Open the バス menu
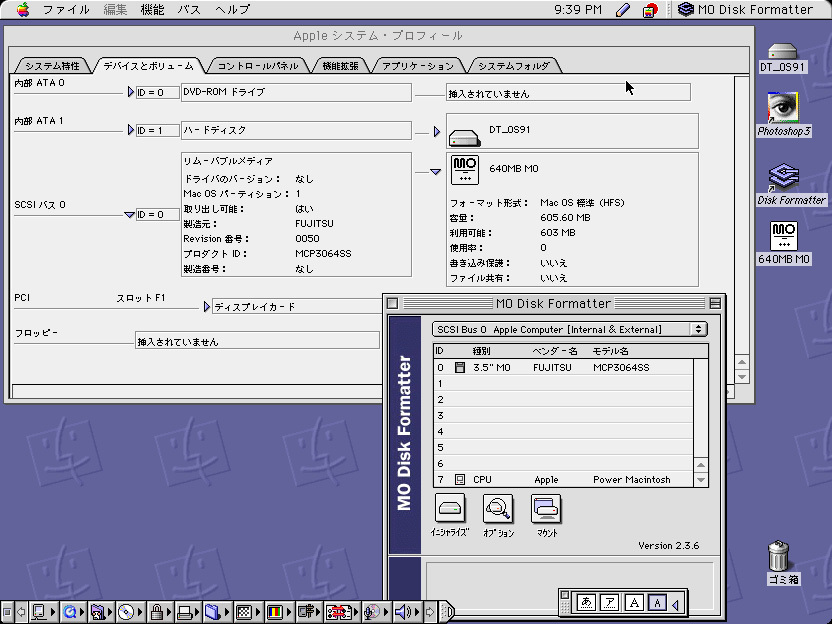 pos(189,10)
